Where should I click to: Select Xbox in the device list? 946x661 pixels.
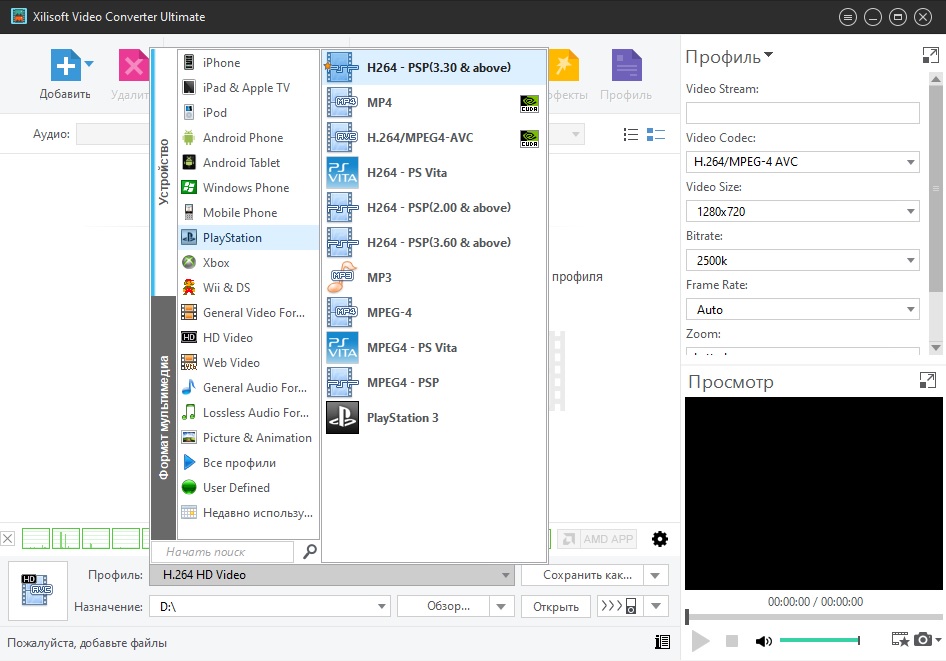click(216, 263)
